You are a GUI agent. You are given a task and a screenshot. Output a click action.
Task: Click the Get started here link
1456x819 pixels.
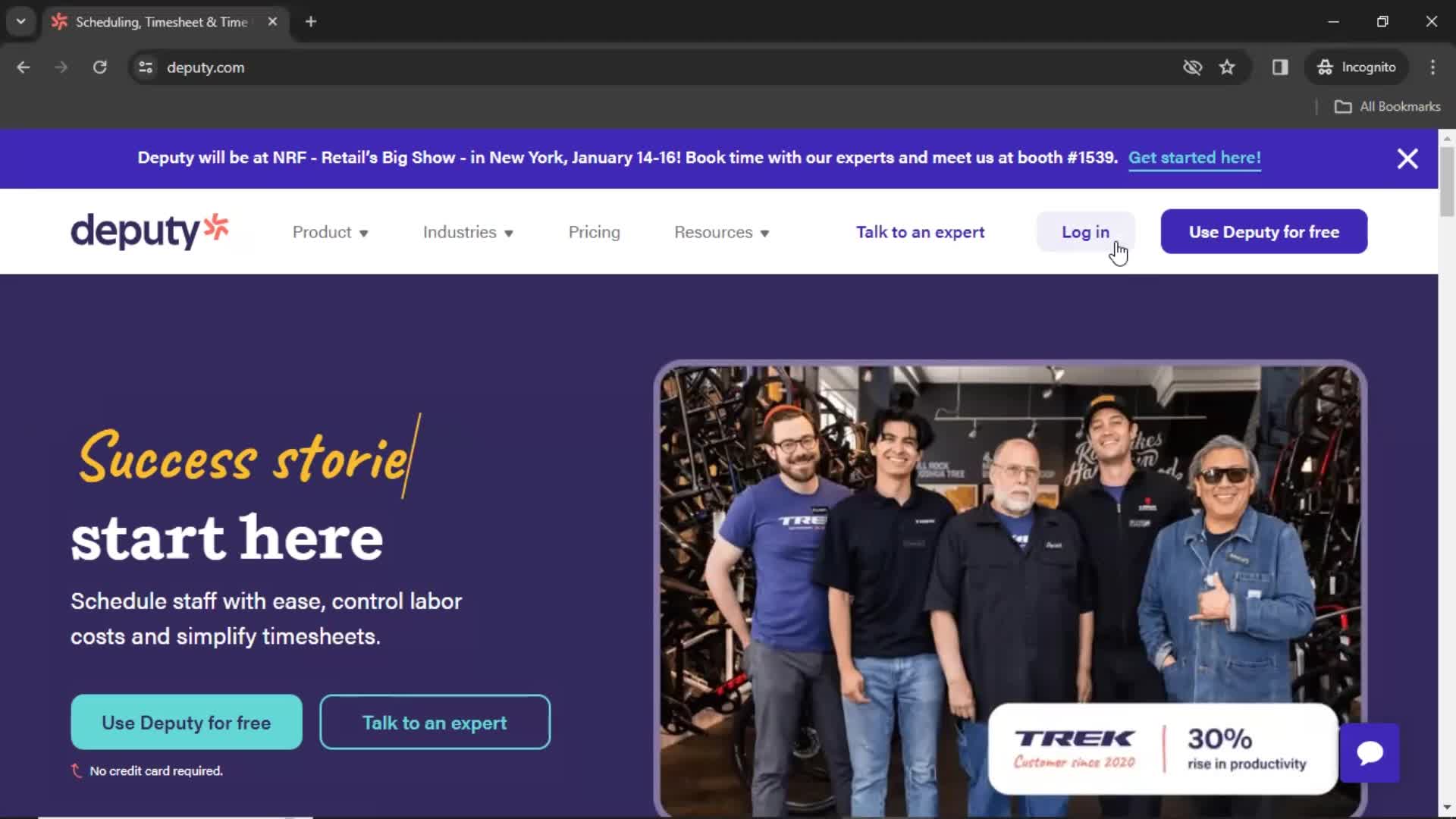click(1194, 157)
